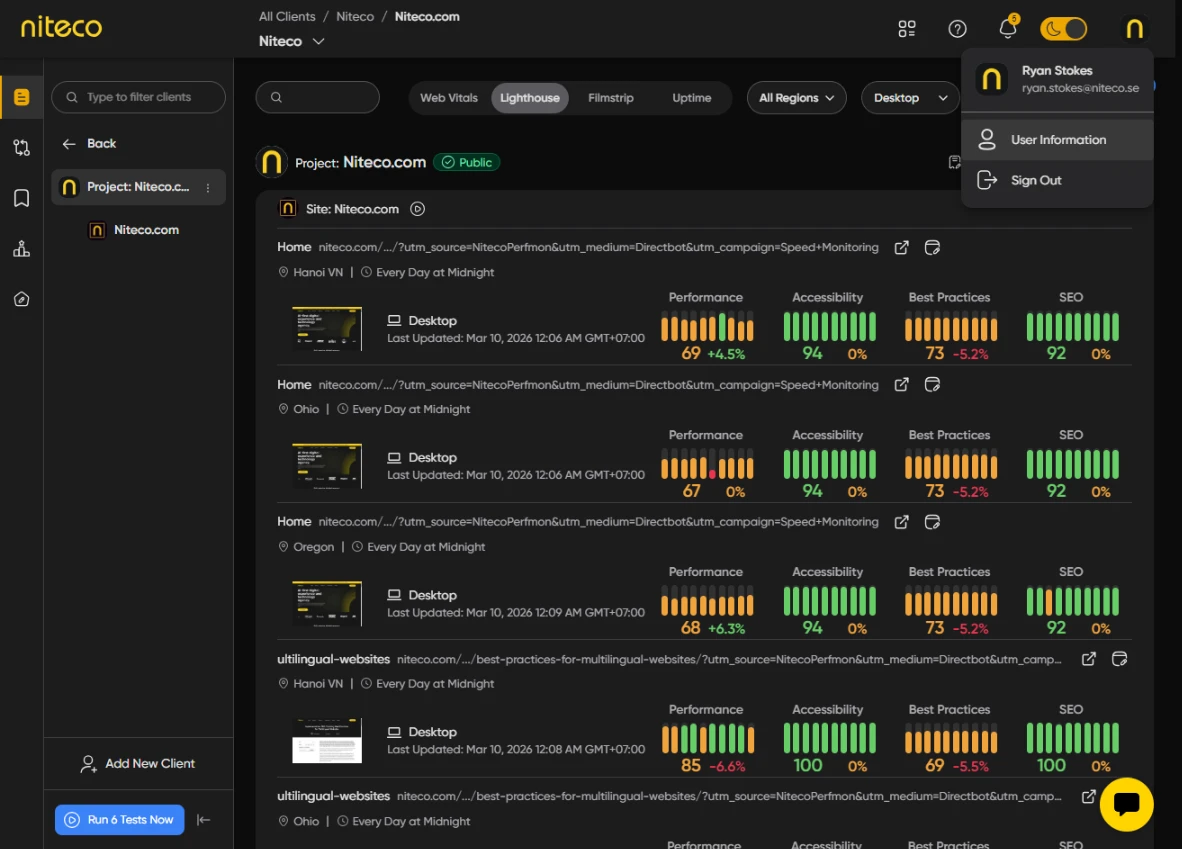This screenshot has width=1182, height=849.
Task: Toggle the dark mode switch
Action: (x=1063, y=29)
